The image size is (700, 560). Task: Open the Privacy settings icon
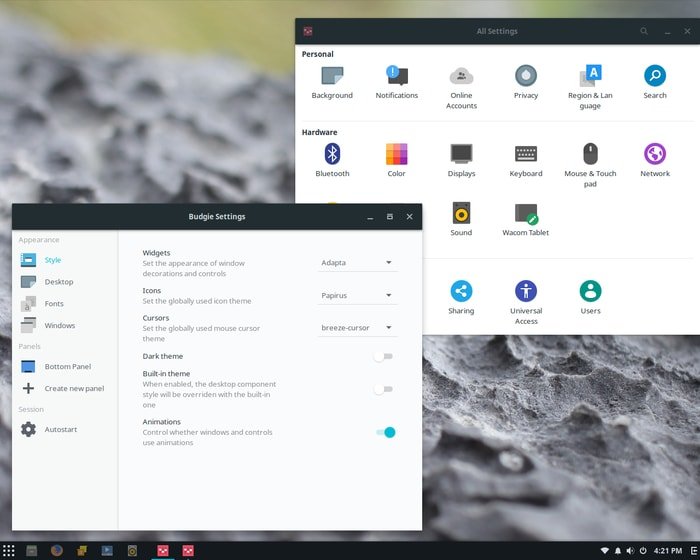click(x=526, y=76)
